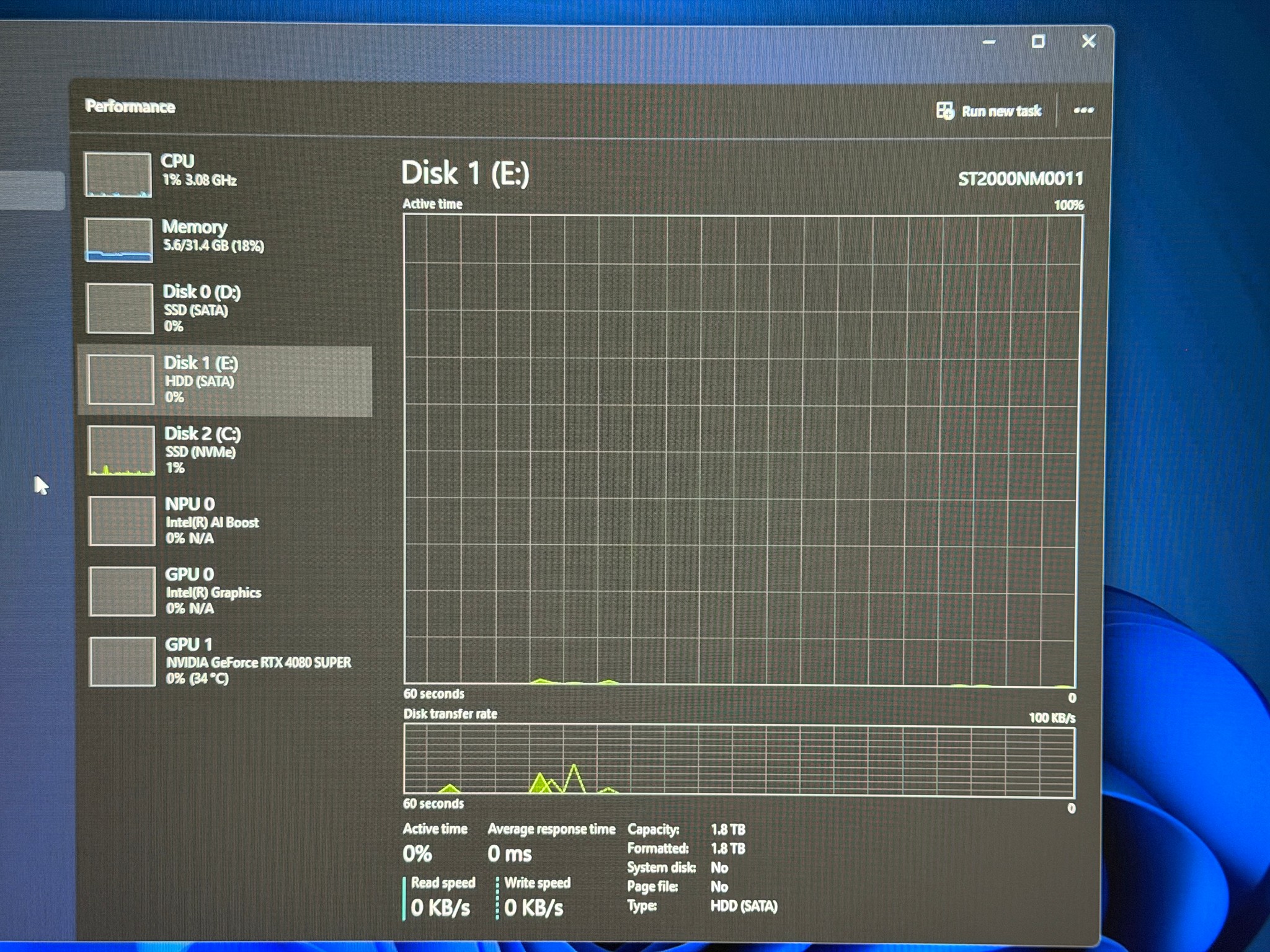Click the Write speed 0 KB/s value
Image resolution: width=1270 pixels, height=952 pixels.
click(534, 908)
